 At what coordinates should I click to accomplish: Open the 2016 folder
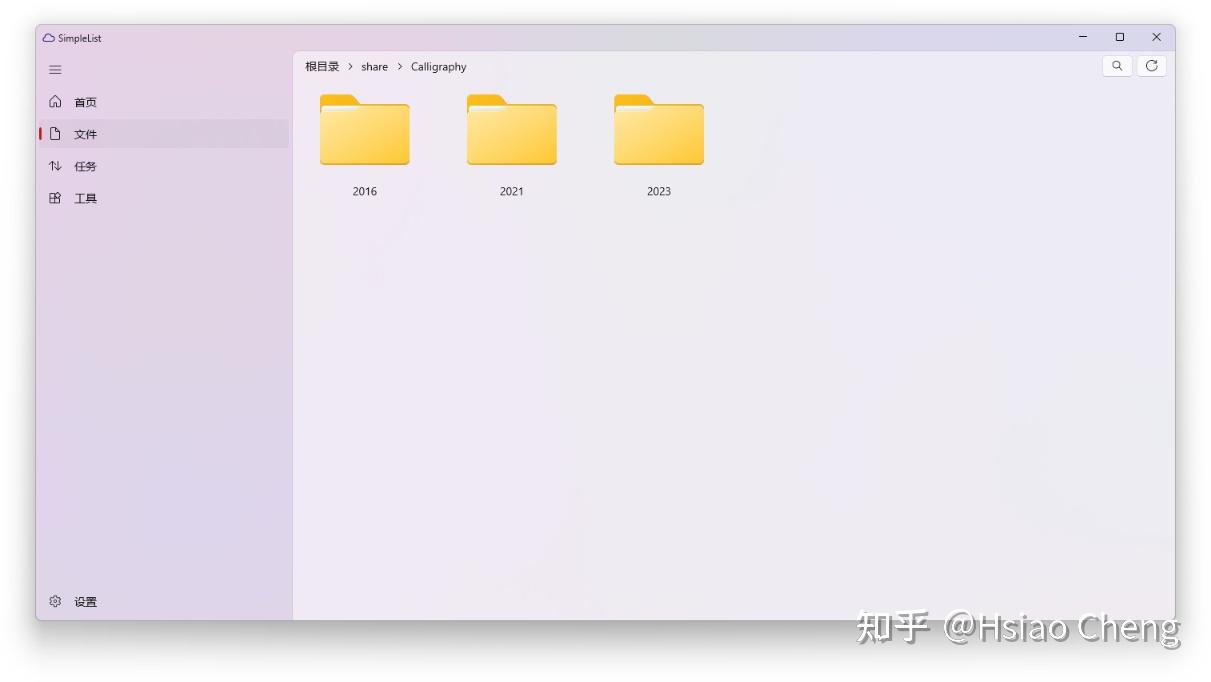[364, 131]
